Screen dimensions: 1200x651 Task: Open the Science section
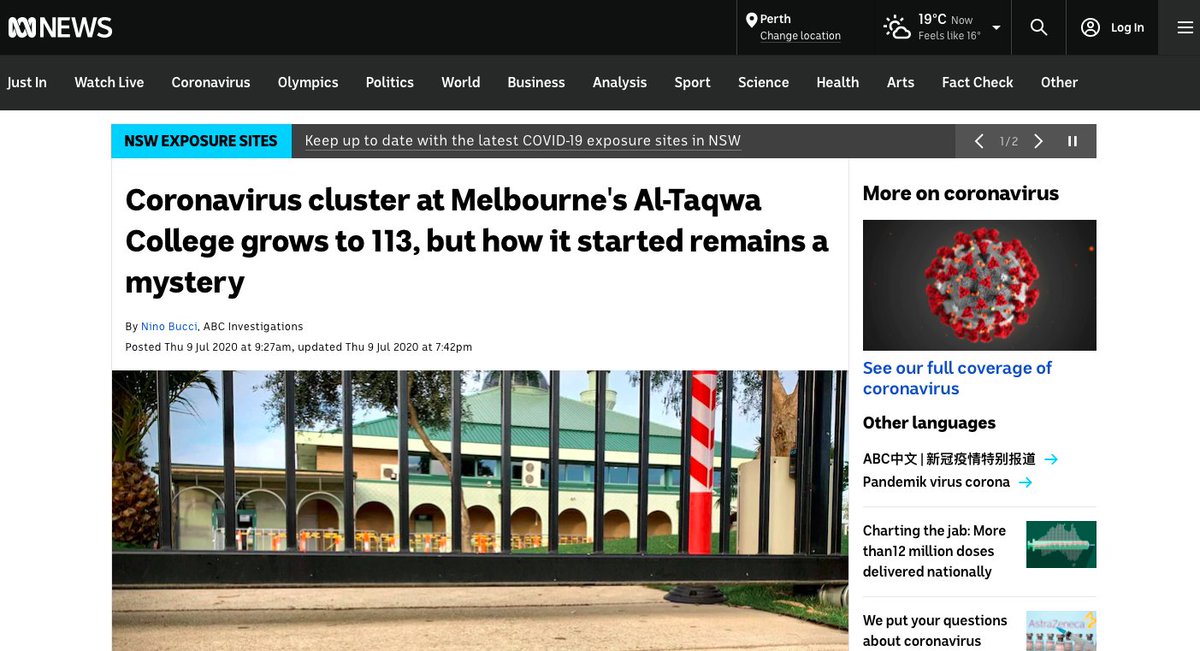pyautogui.click(x=764, y=82)
